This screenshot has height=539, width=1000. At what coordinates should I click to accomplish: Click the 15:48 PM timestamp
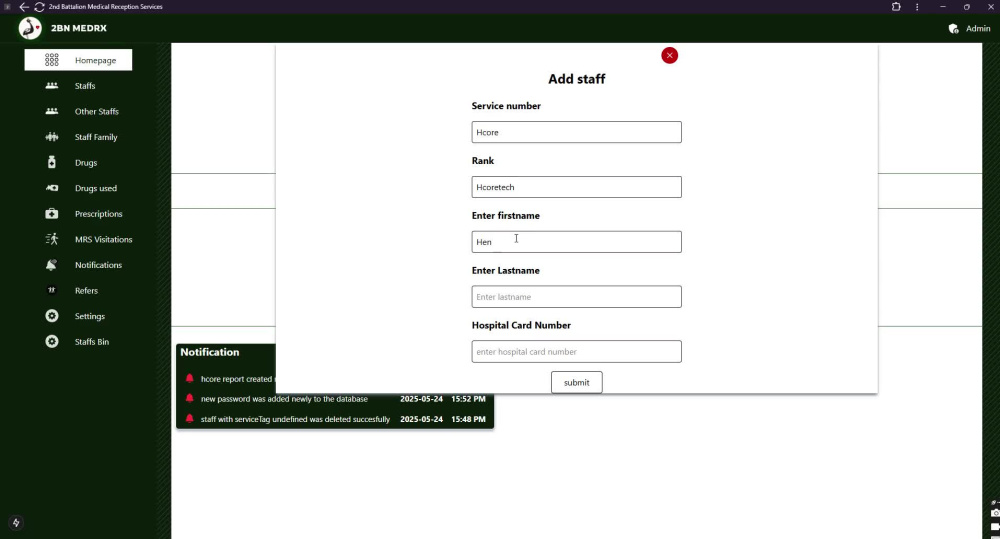(468, 419)
